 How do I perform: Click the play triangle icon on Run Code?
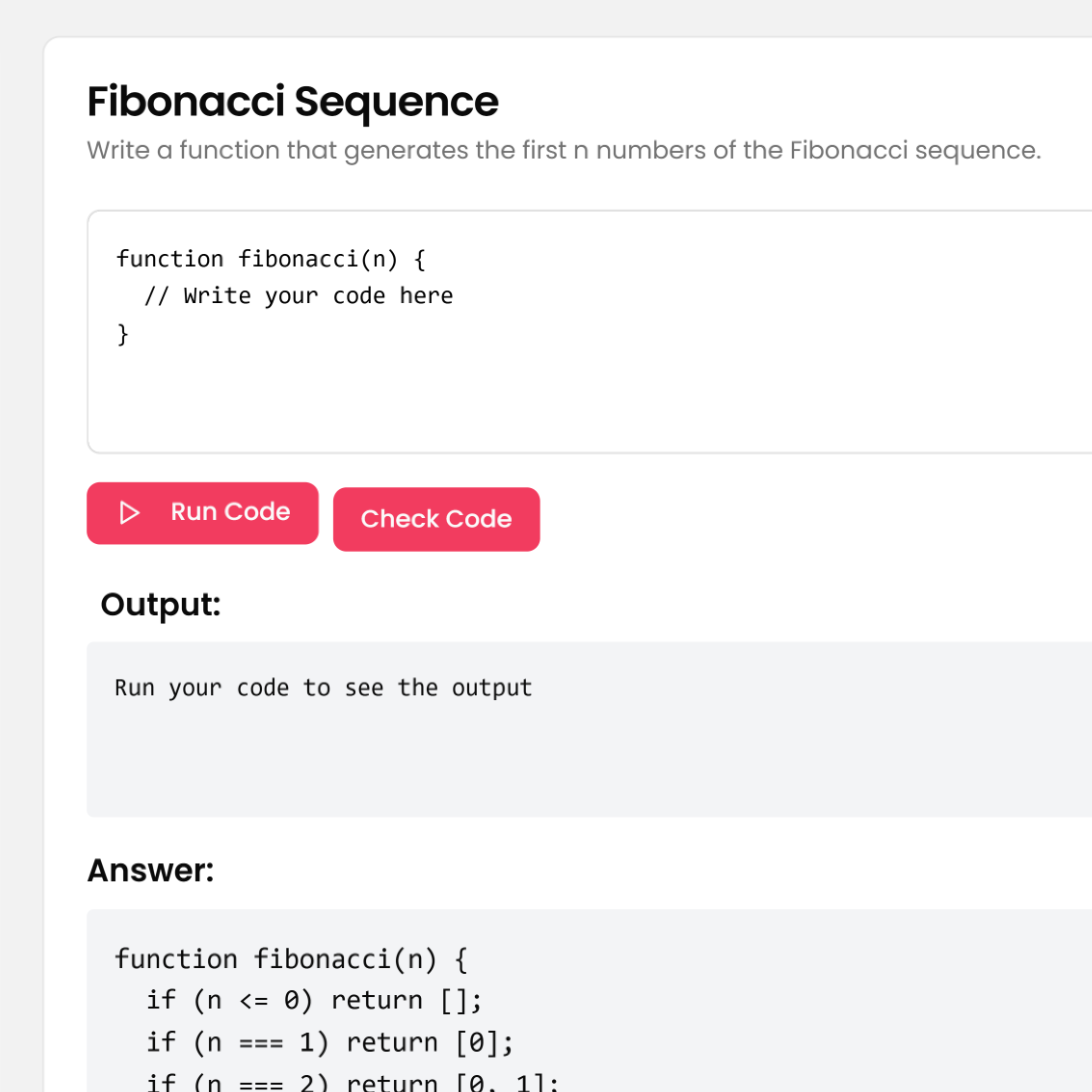[129, 513]
